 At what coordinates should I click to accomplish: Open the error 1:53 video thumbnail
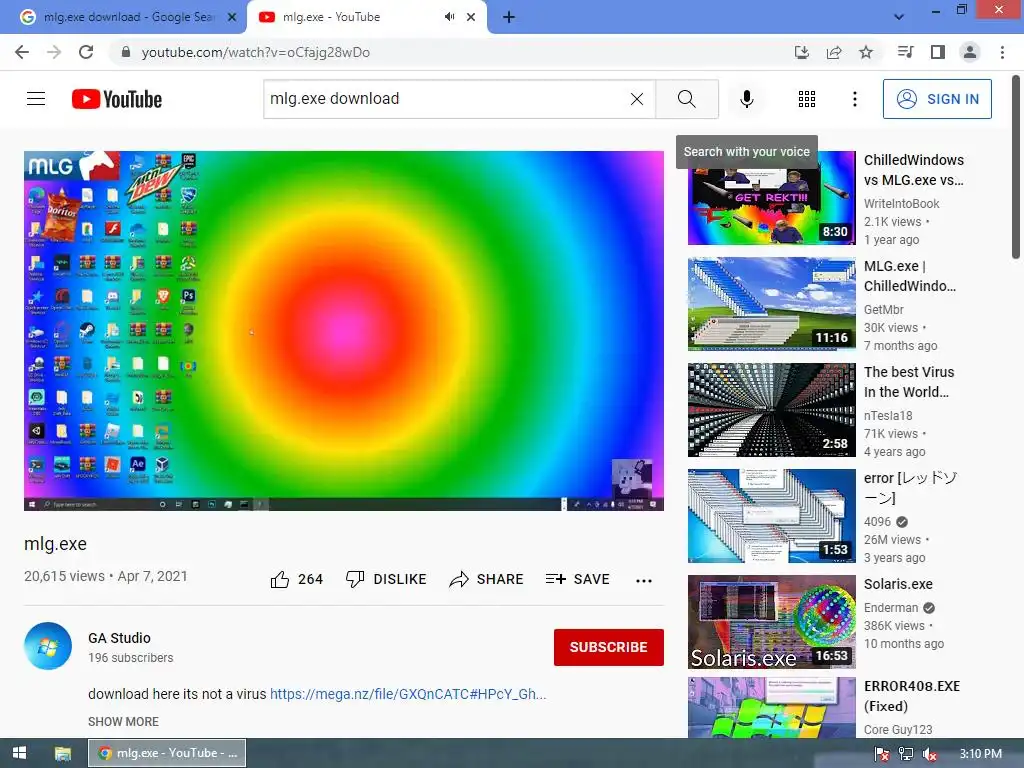pos(771,516)
